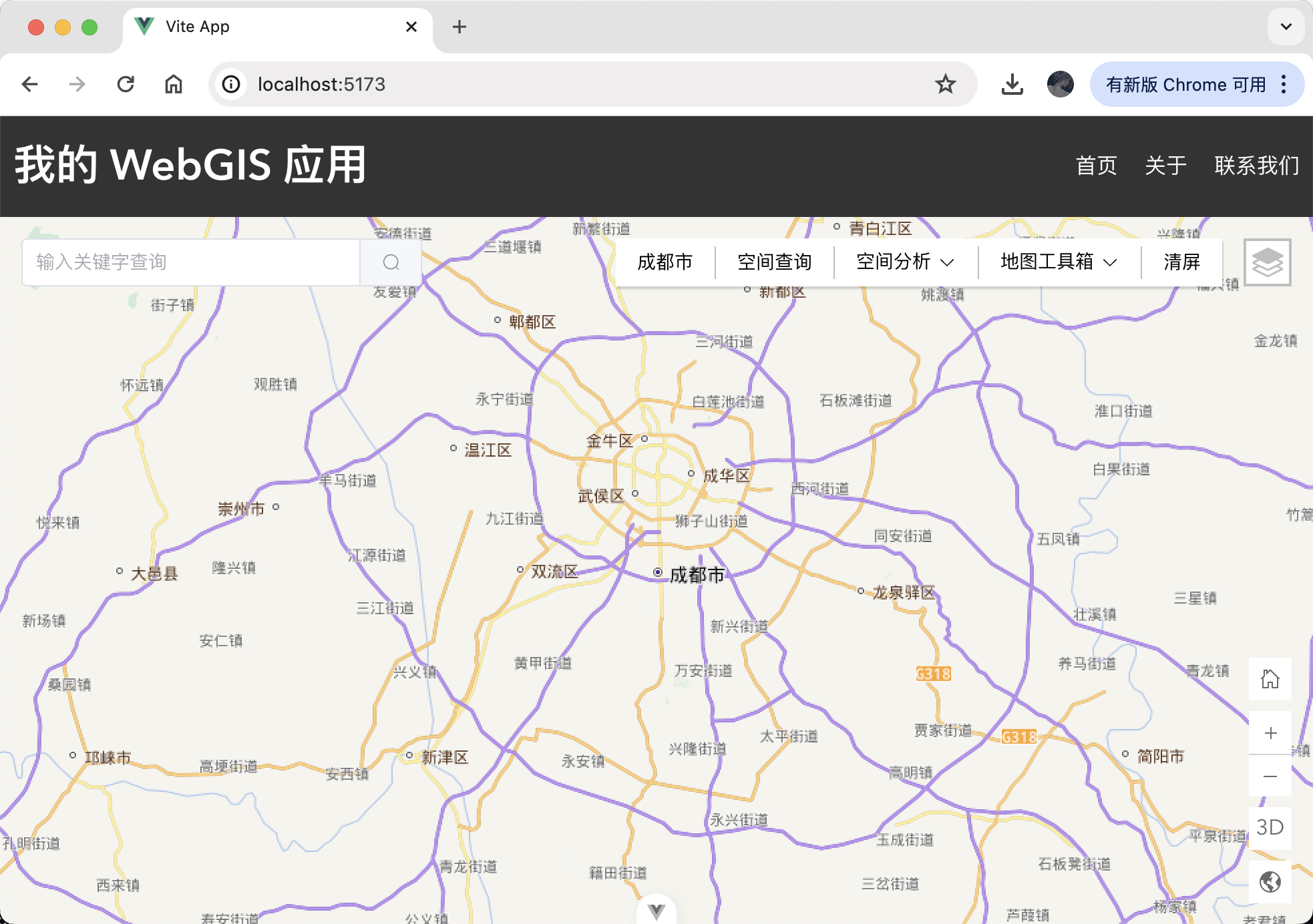Click the 永安镇 map label
Screen dimensions: 1313x924
(x=583, y=760)
